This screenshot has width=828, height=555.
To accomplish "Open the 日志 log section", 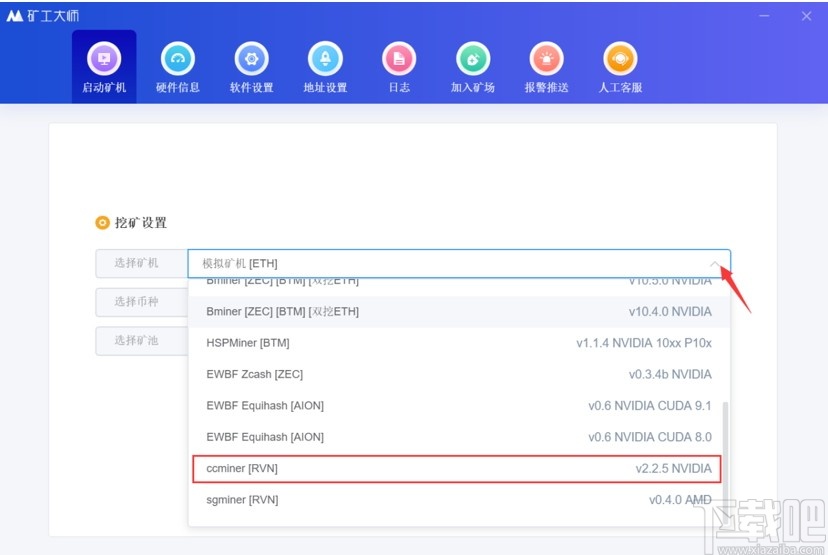I will [x=399, y=68].
